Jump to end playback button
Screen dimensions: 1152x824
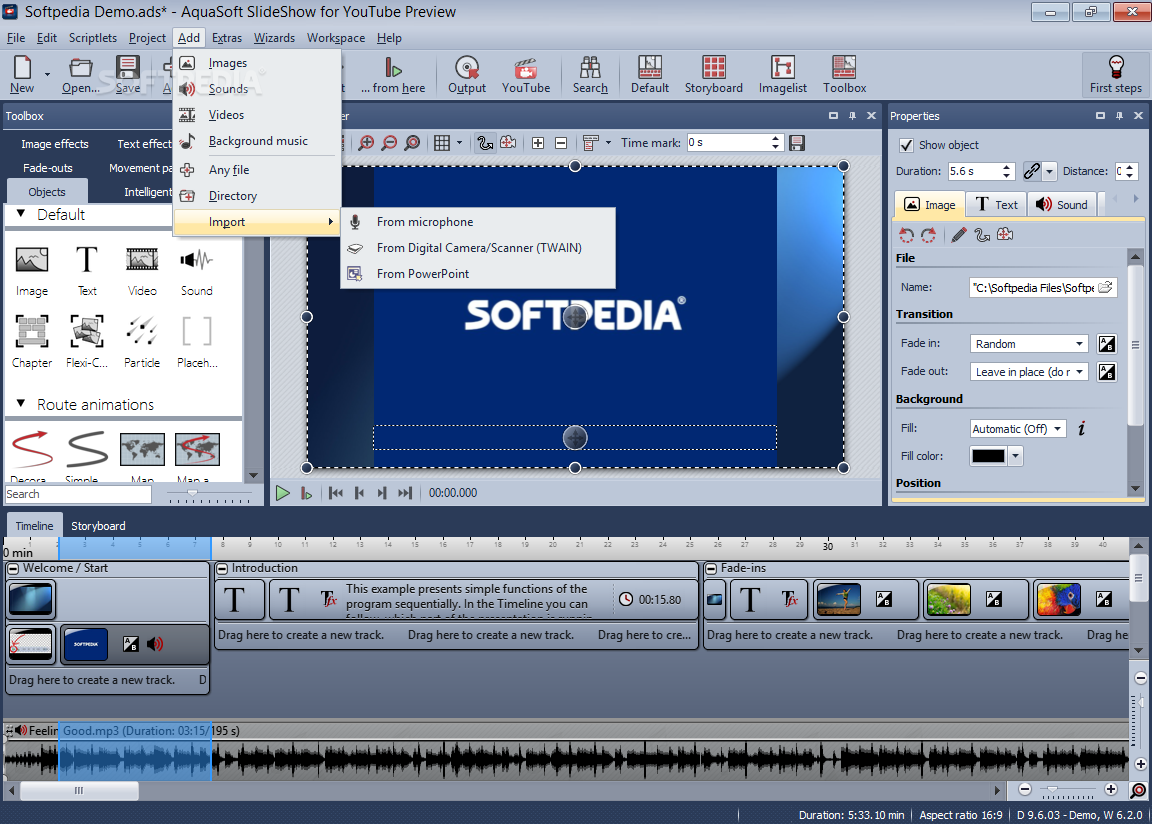pyautogui.click(x=405, y=493)
